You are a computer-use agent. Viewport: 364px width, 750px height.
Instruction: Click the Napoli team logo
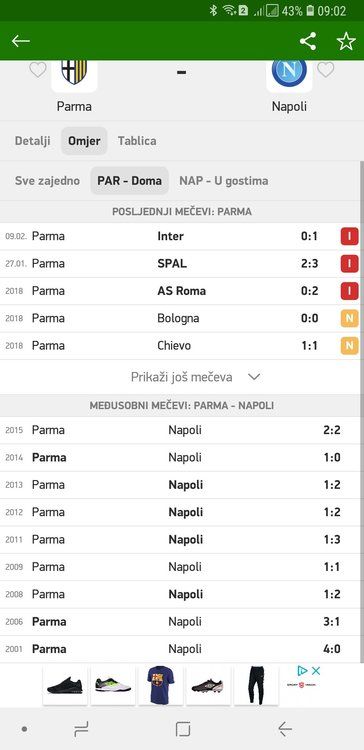[289, 73]
